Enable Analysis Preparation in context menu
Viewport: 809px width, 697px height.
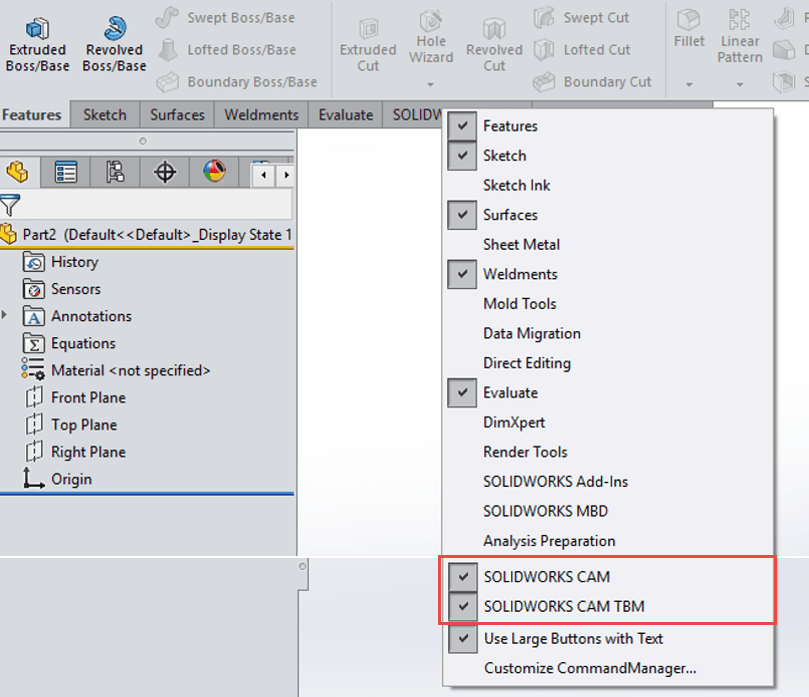click(x=549, y=541)
